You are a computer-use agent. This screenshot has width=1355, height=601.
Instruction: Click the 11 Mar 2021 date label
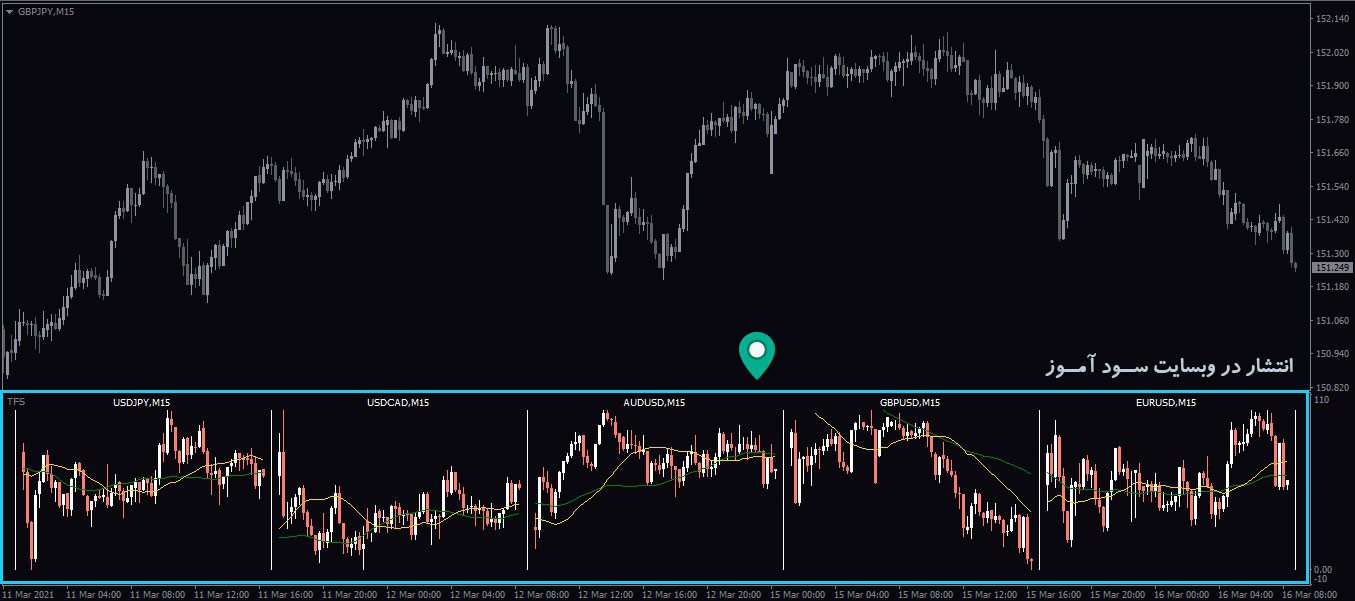[x=28, y=593]
